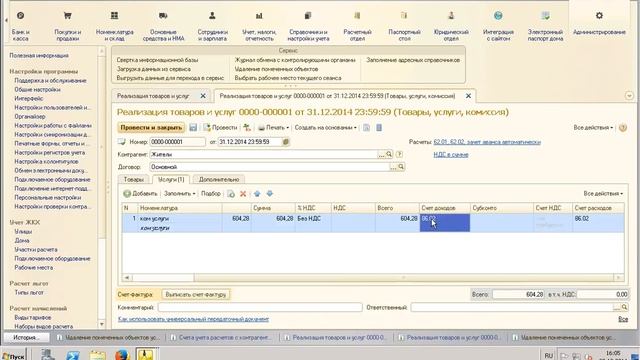
Task: Open universal transfer document help link
Action: coord(193,319)
